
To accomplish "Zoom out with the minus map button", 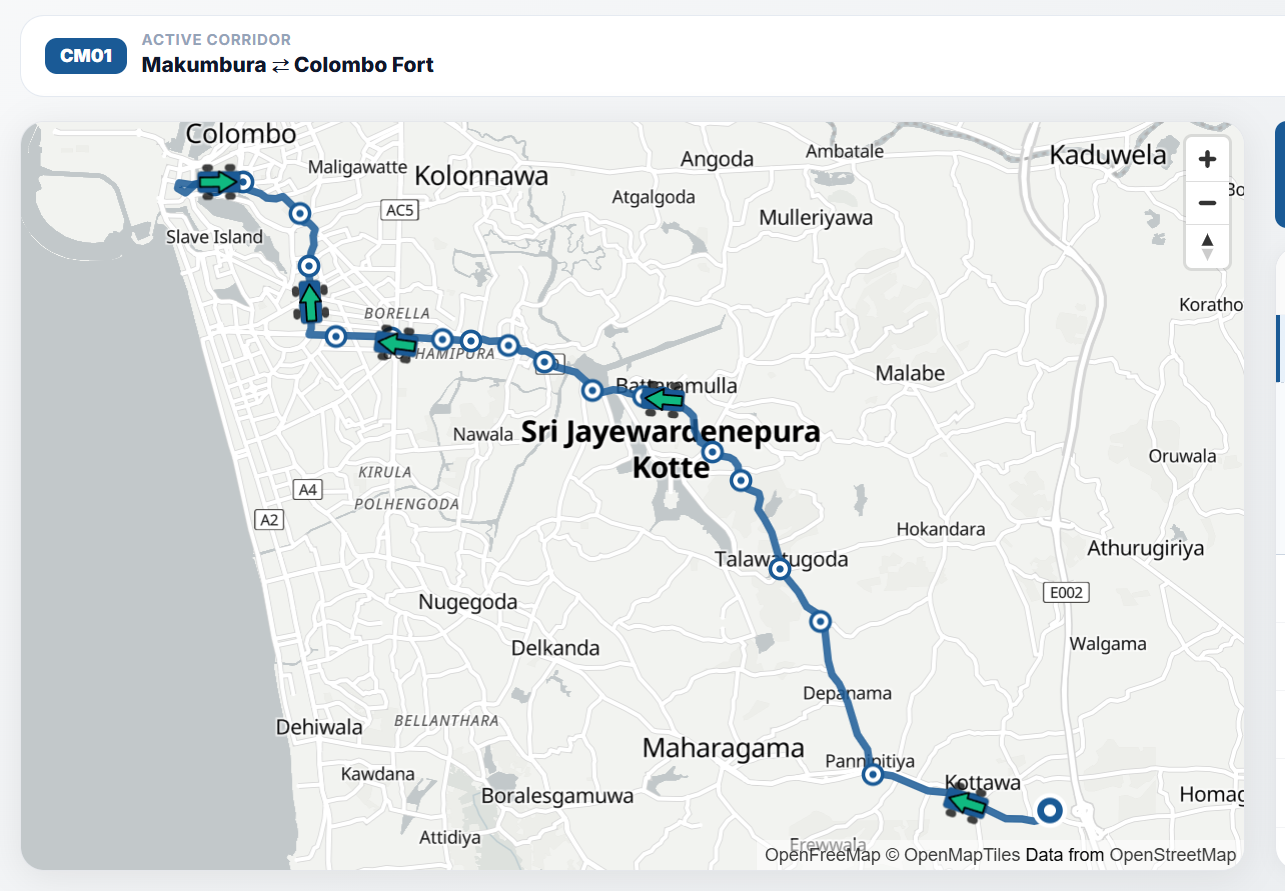I will 1207,203.
